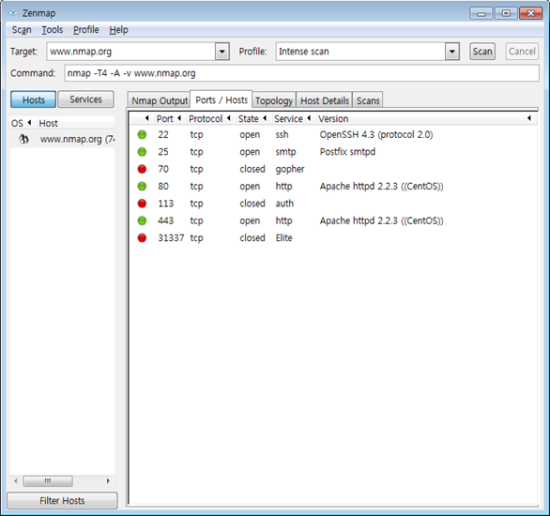The image size is (550, 516).
Task: Click the red closed status icon for port 113
Action: click(142, 203)
